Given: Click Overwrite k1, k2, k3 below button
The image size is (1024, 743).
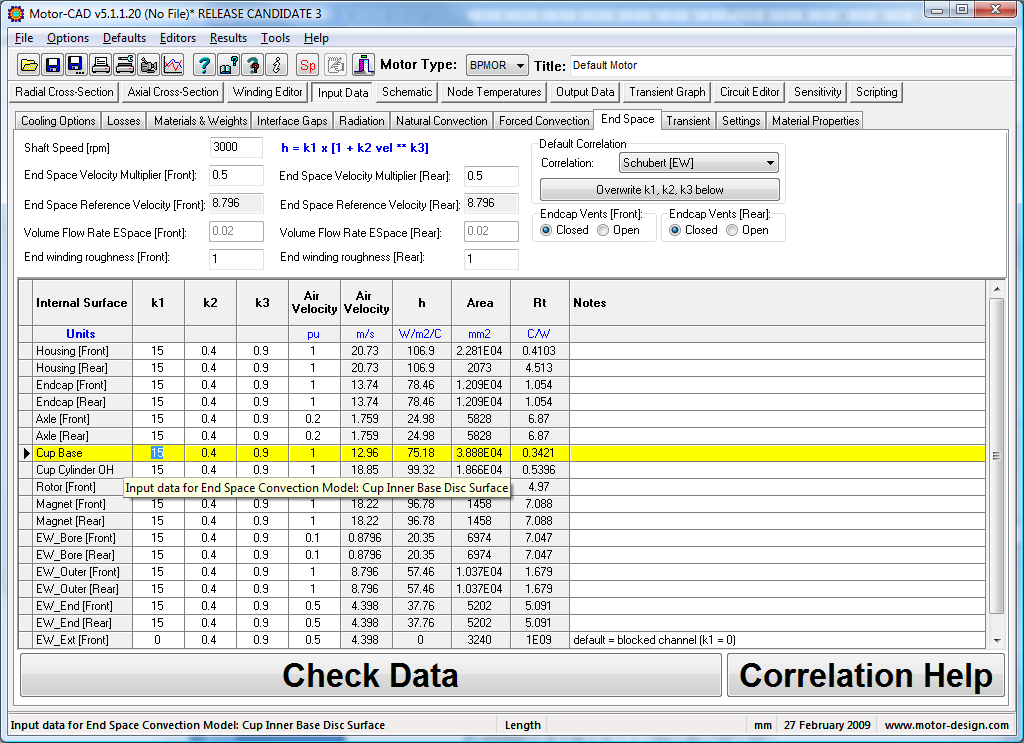Looking at the screenshot, I should 660,189.
